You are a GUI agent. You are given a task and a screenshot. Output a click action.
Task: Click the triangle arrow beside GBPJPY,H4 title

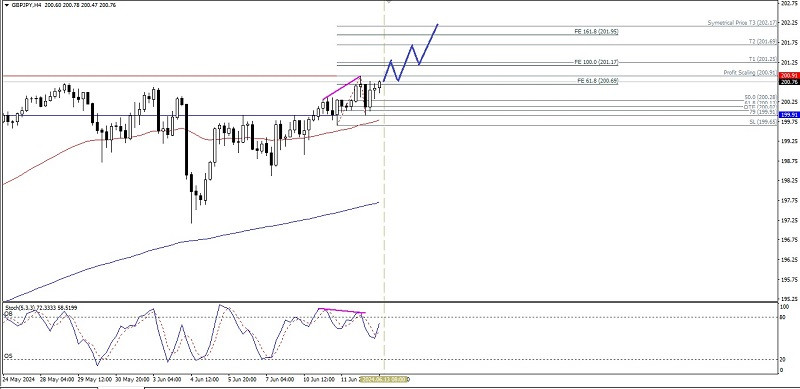coord(7,5)
